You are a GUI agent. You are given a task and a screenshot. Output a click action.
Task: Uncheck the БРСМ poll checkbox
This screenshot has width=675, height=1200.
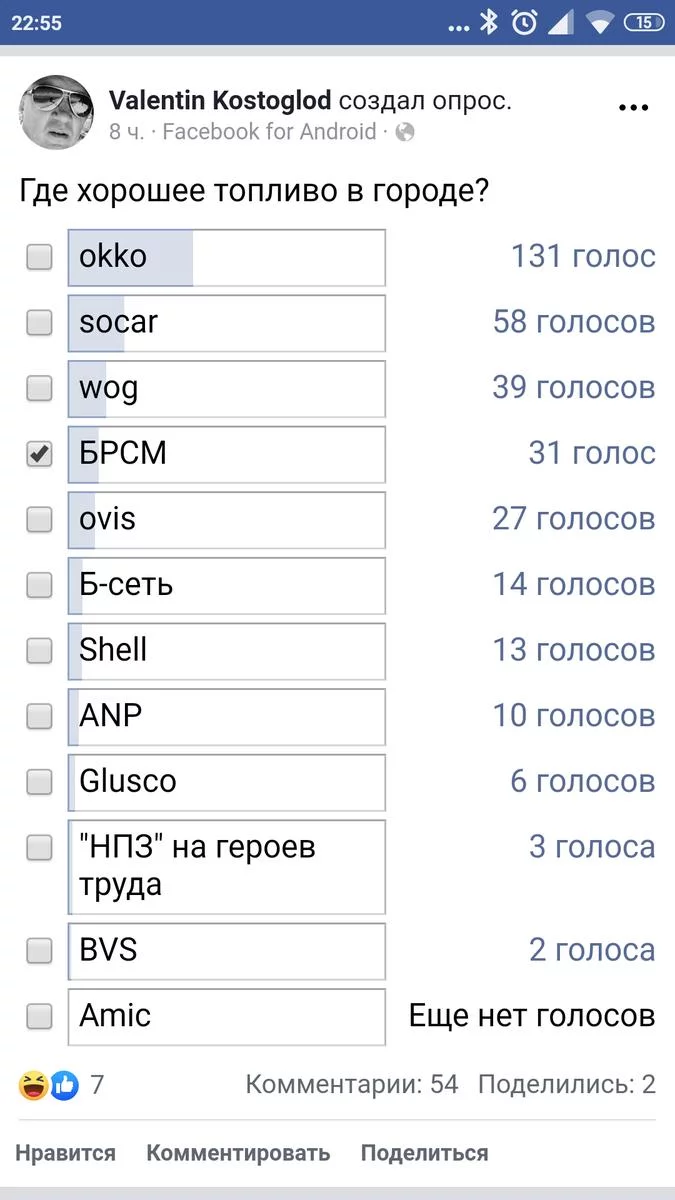click(39, 454)
